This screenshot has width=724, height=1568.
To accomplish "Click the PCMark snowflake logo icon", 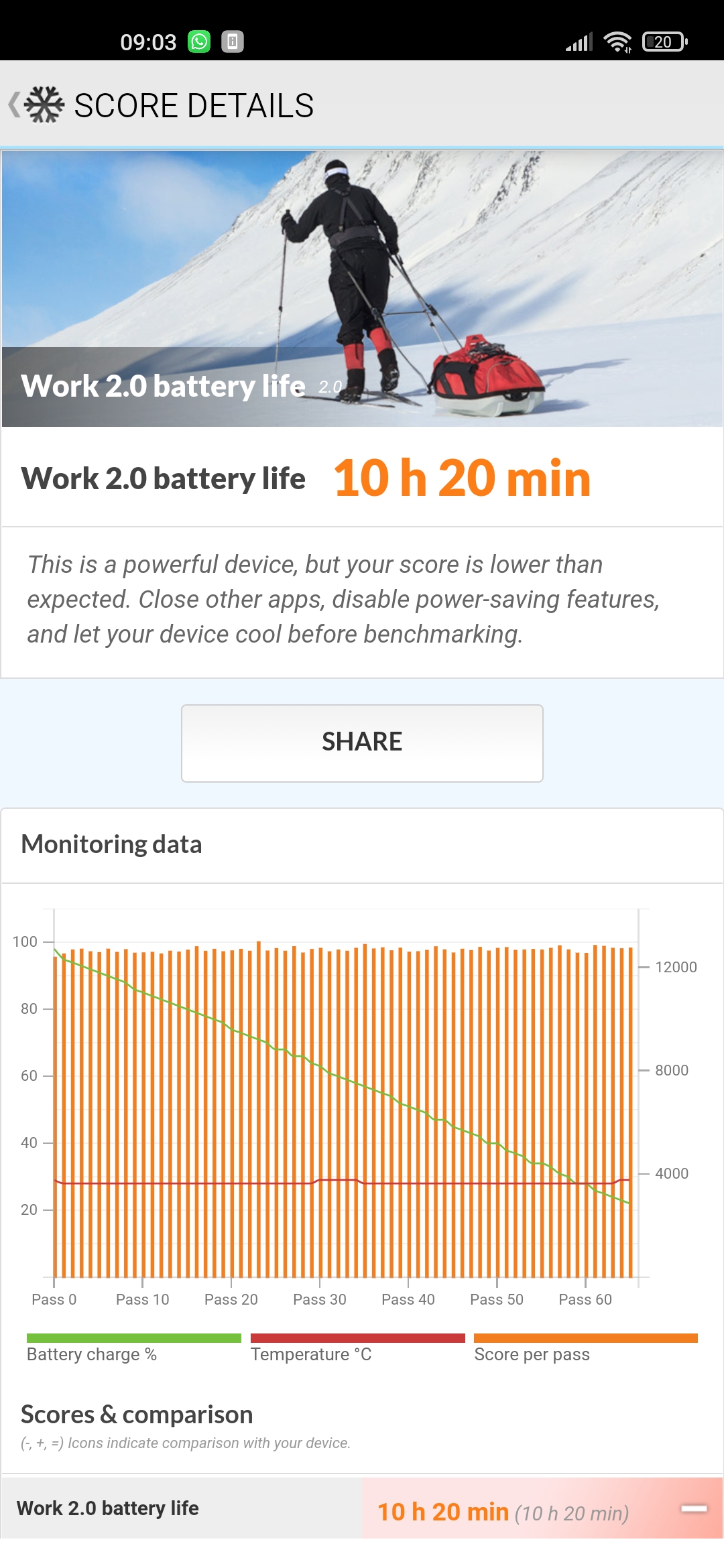I will pyautogui.click(x=44, y=105).
